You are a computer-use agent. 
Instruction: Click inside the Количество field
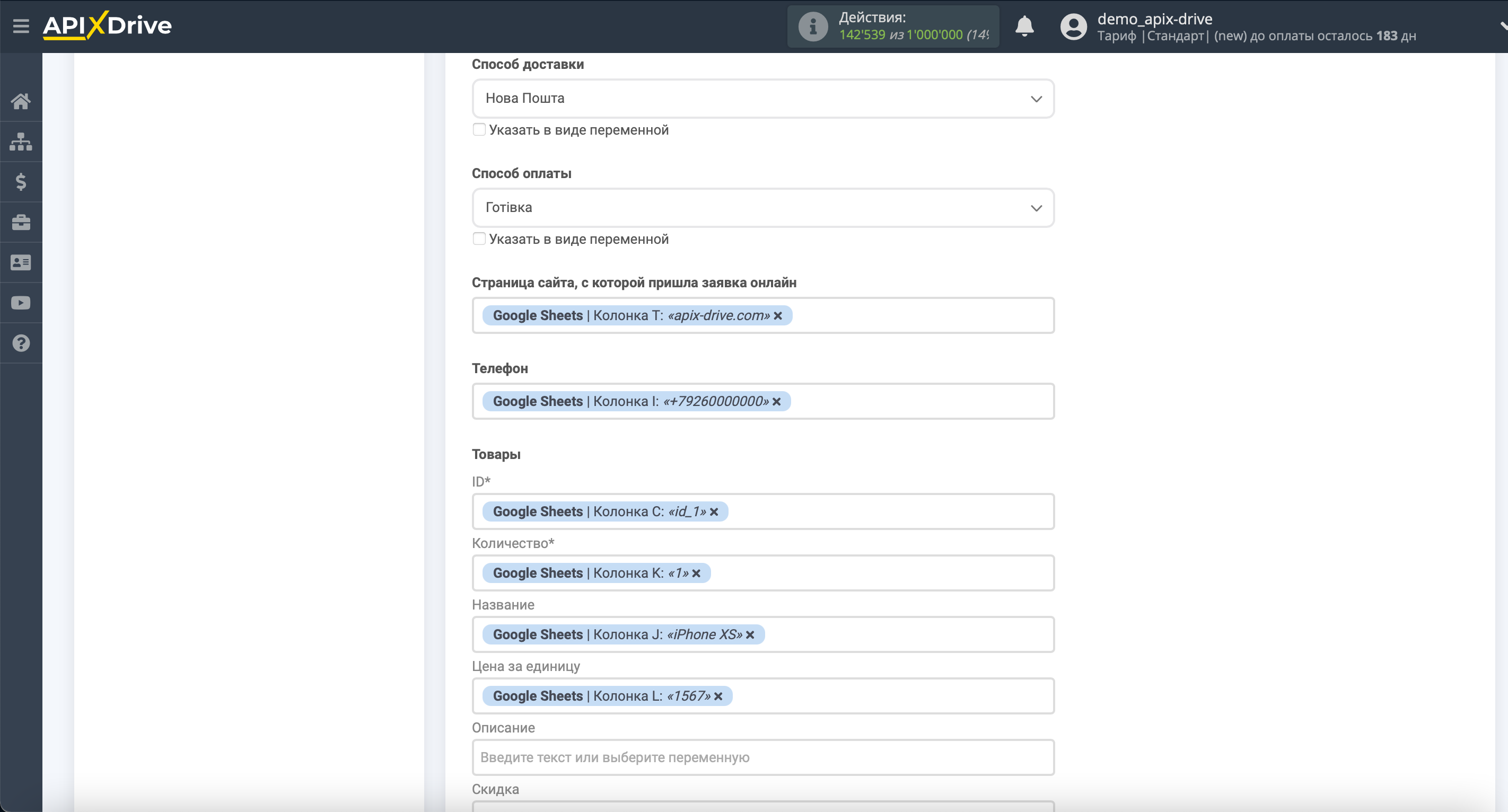click(x=764, y=573)
